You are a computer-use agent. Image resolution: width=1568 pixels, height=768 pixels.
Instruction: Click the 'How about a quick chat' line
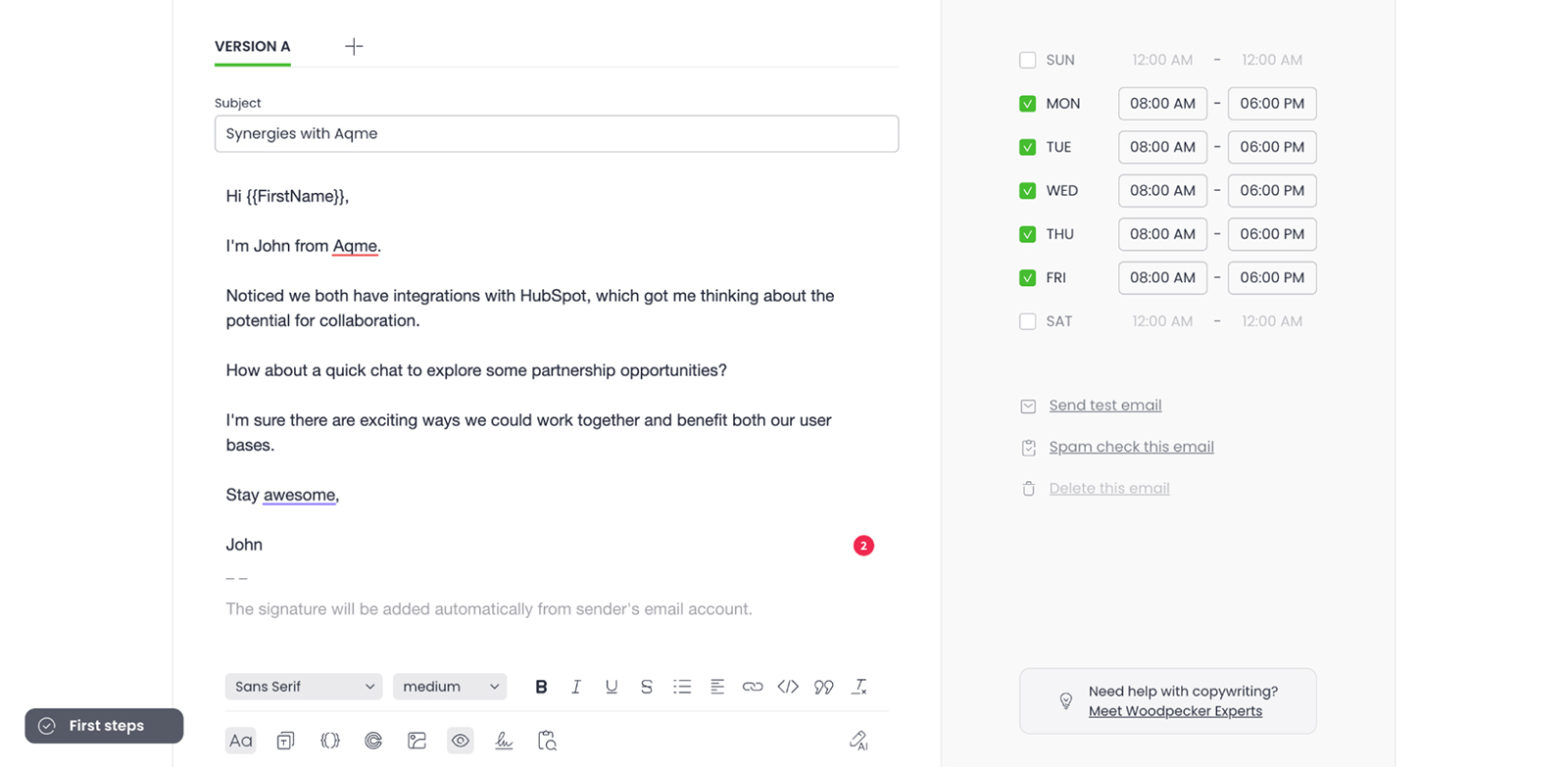[476, 371]
